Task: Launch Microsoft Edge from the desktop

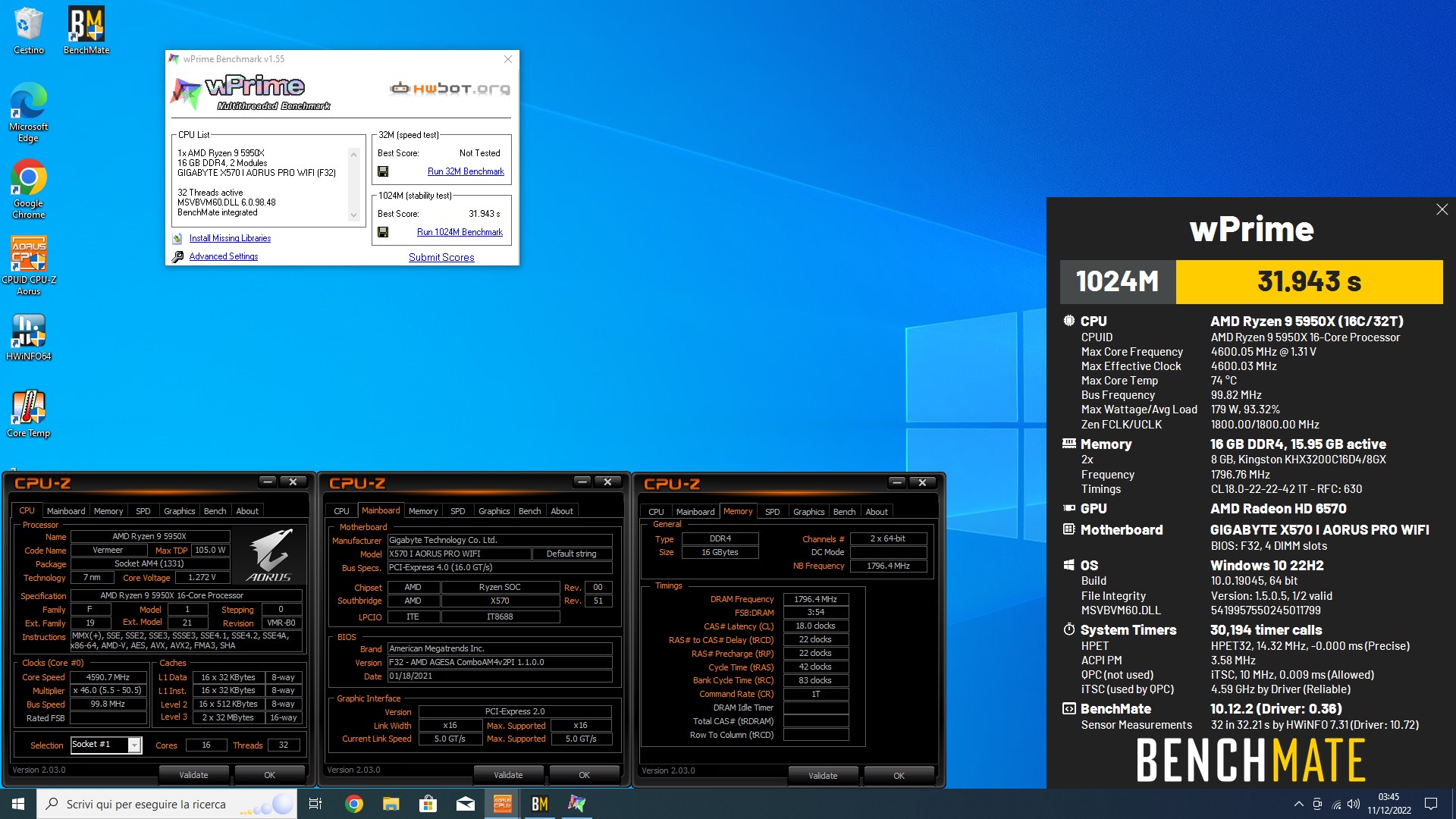Action: (29, 112)
